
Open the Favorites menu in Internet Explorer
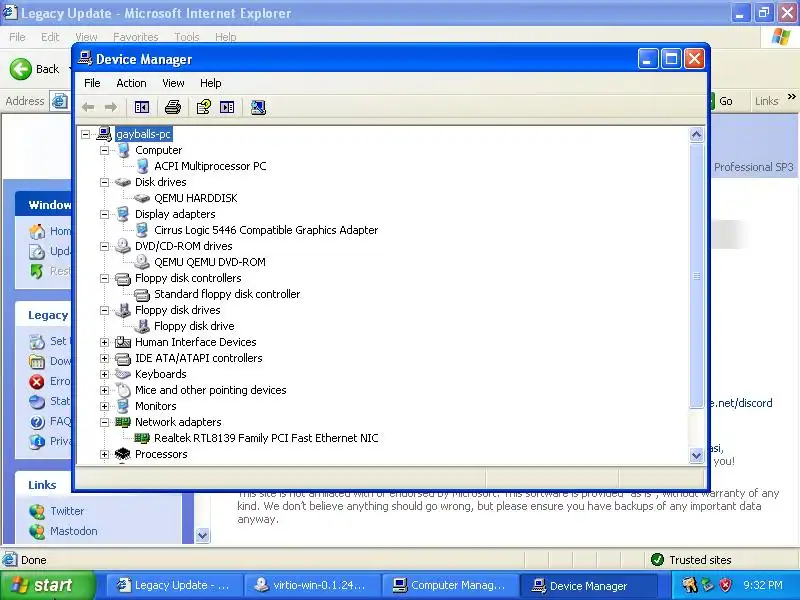pos(136,37)
